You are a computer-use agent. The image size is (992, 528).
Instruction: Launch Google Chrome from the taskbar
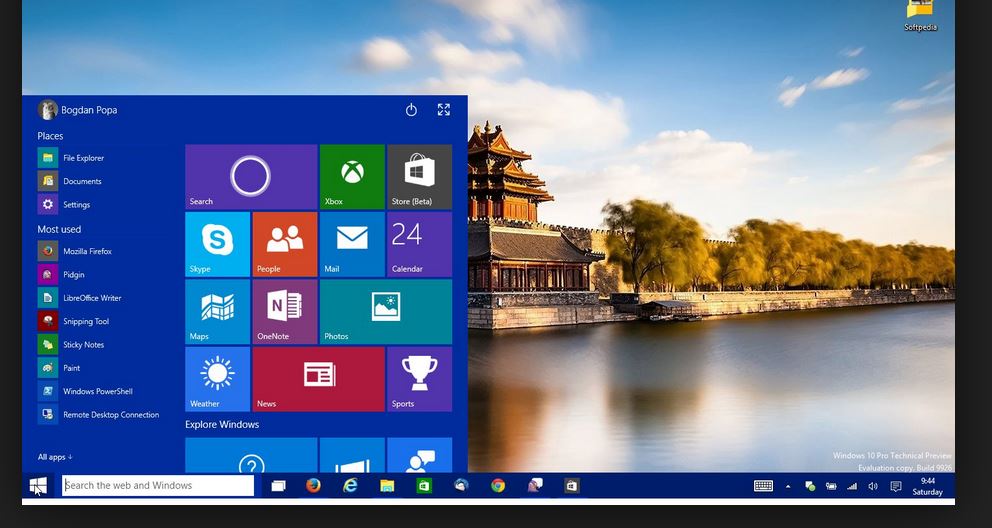498,485
